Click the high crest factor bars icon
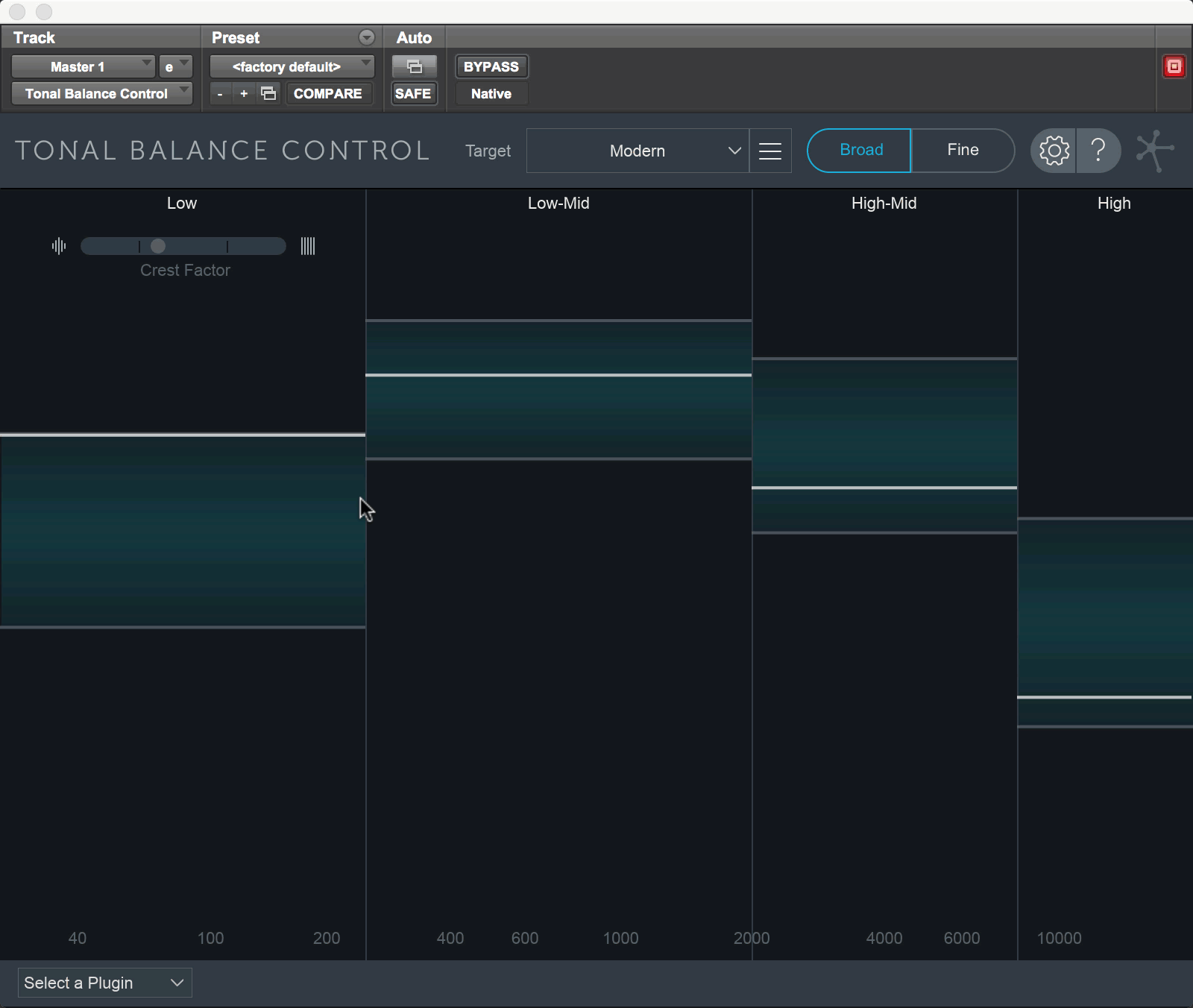 [308, 246]
